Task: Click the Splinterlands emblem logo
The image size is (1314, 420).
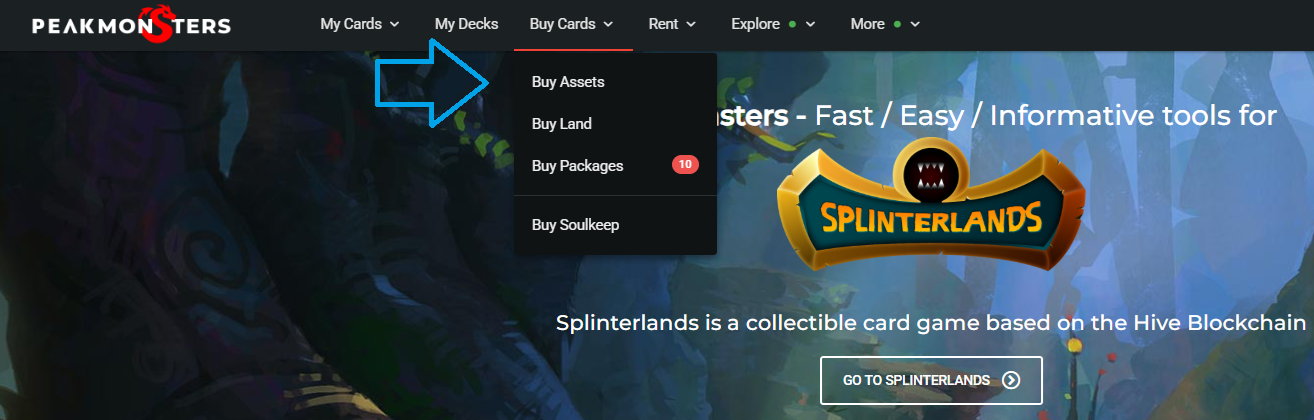Action: coord(933,203)
